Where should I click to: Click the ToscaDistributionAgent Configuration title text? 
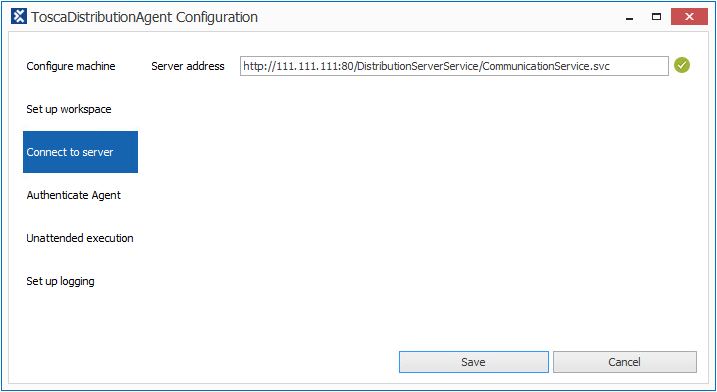point(144,17)
